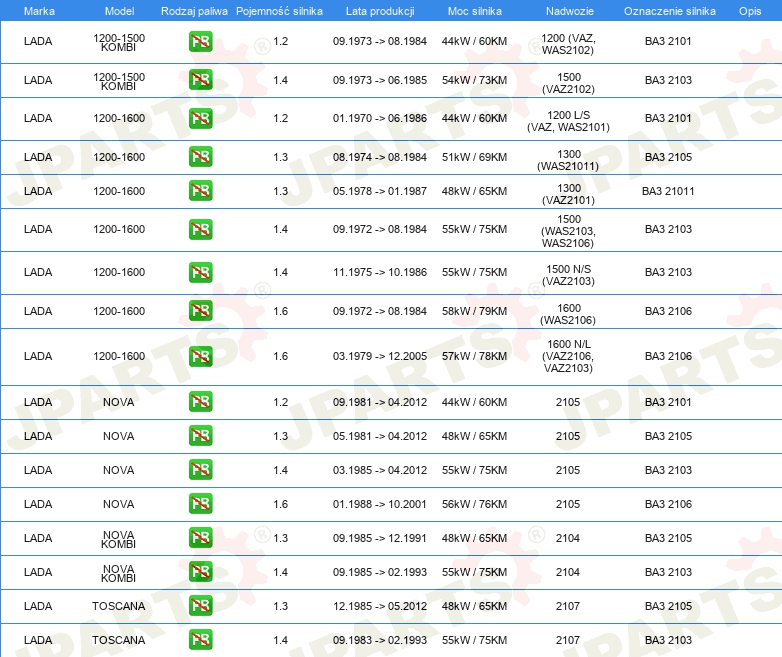The width and height of the screenshot is (782, 657).
Task: Click petrol icon in the 09.1973 -> 06.1985 row
Action: (x=200, y=80)
